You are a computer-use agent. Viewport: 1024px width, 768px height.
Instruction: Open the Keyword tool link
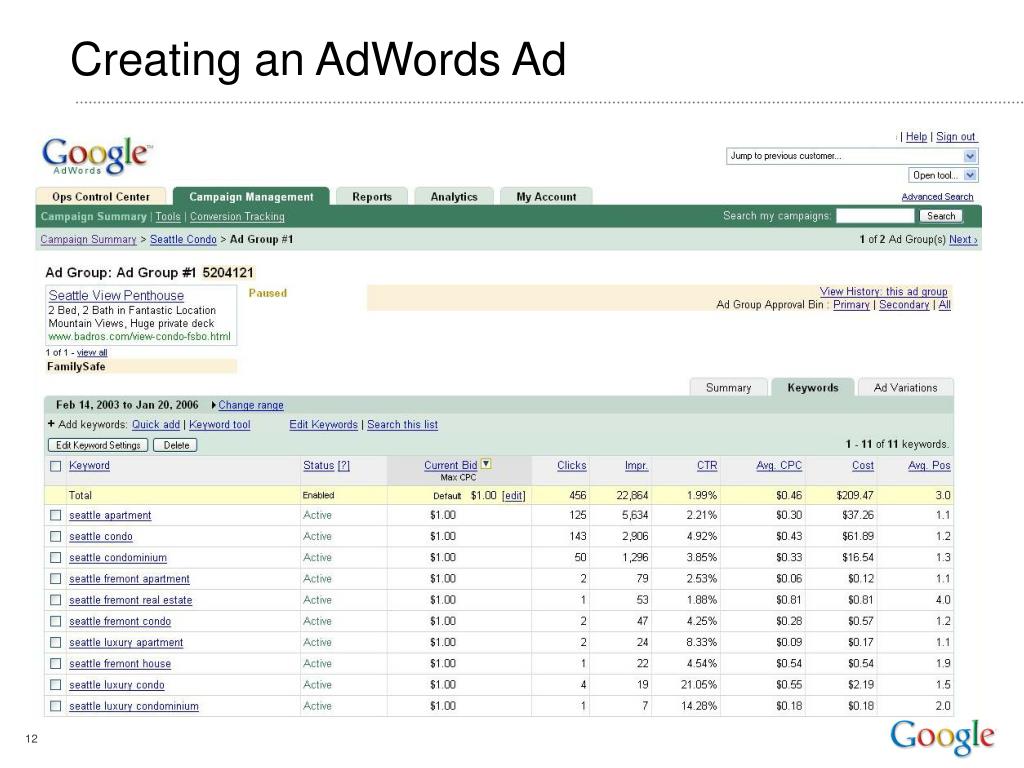pyautogui.click(x=219, y=424)
